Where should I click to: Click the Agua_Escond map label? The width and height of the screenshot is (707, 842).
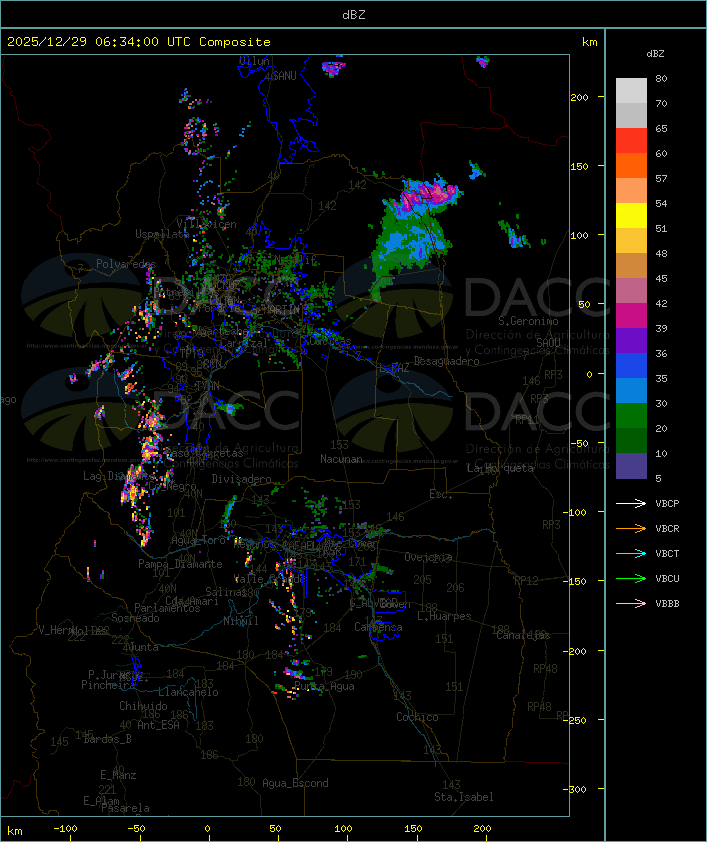[x=295, y=783]
